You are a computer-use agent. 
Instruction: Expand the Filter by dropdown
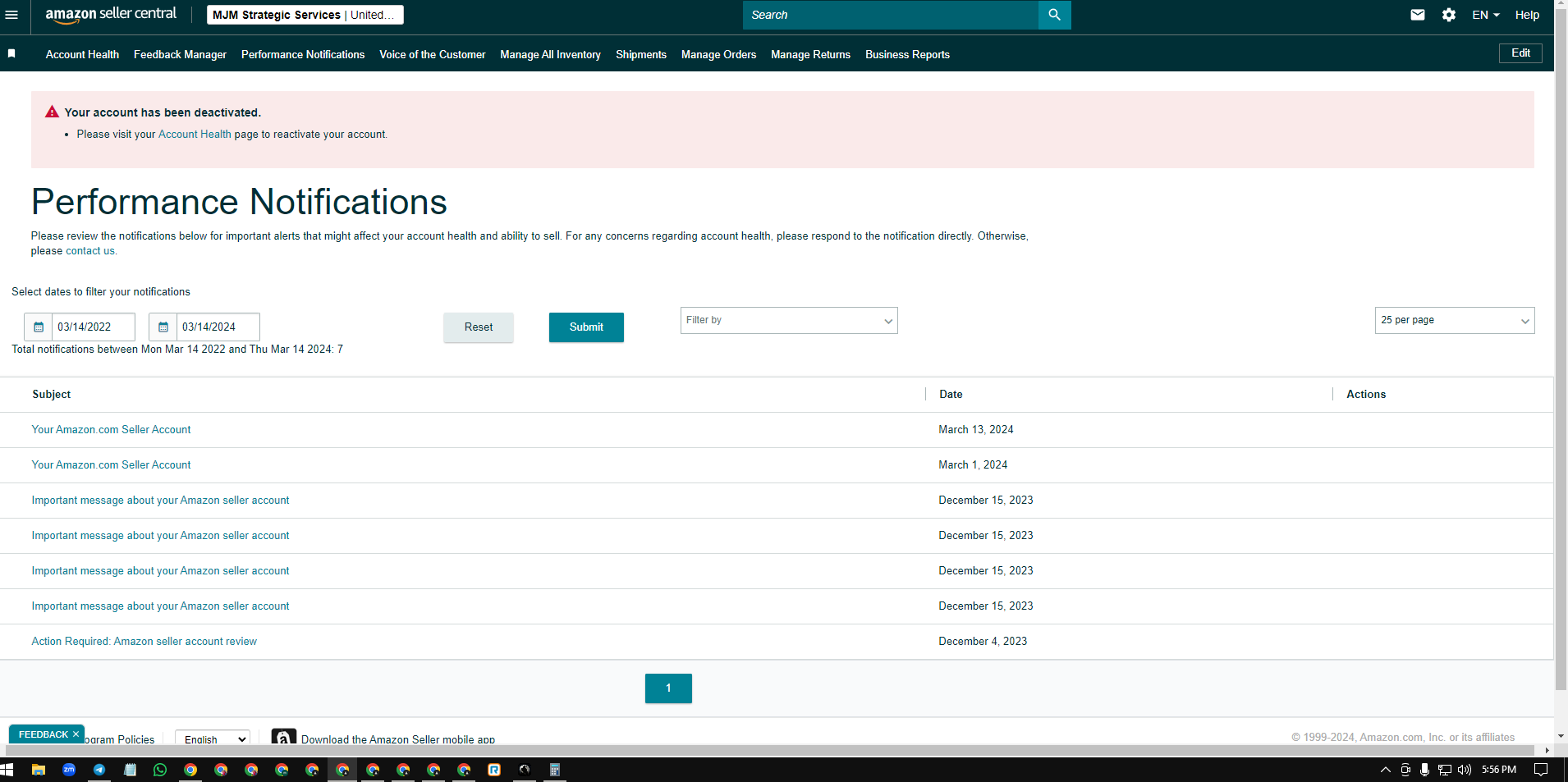click(x=789, y=320)
